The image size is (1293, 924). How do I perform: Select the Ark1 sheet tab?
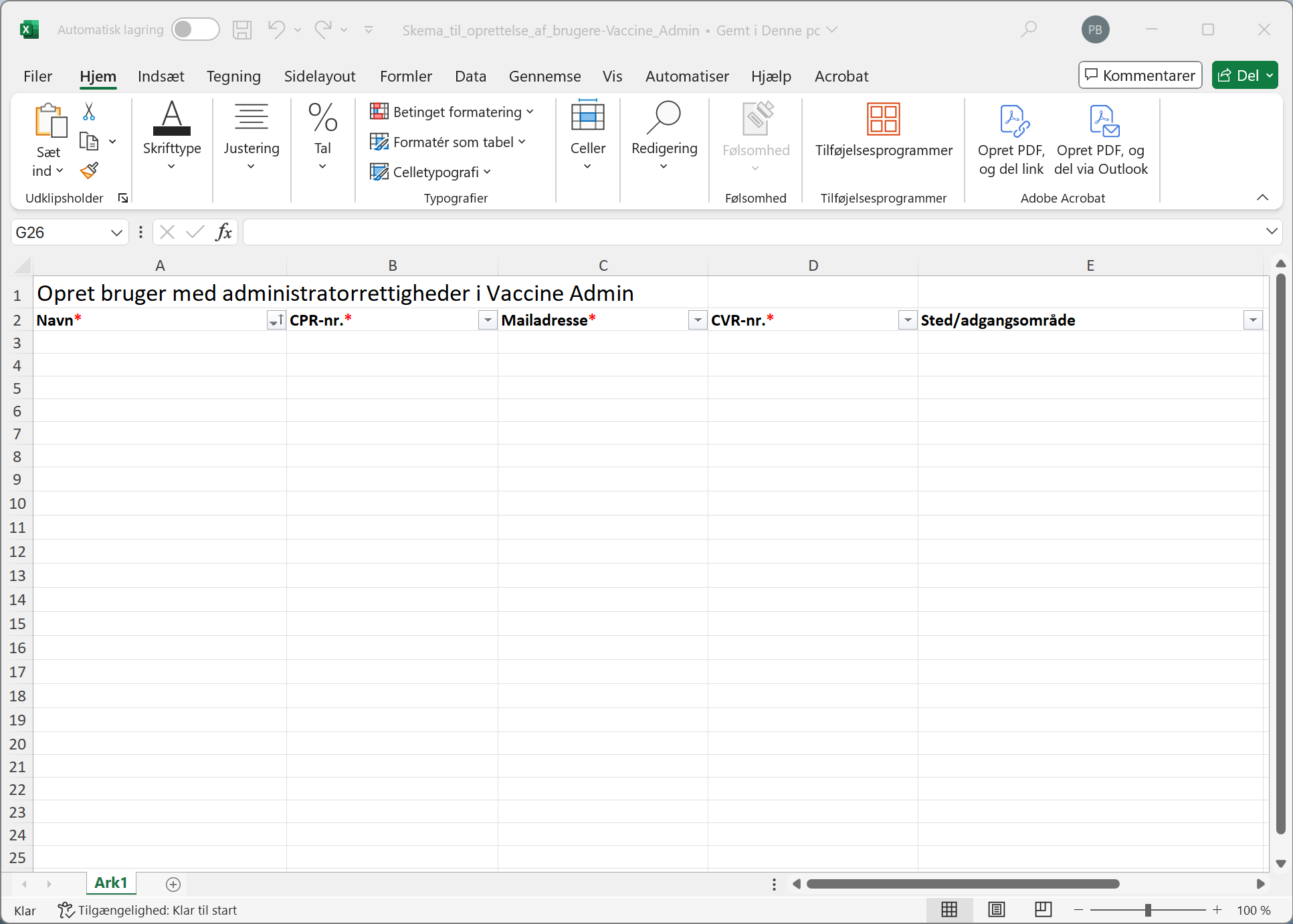[x=111, y=883]
